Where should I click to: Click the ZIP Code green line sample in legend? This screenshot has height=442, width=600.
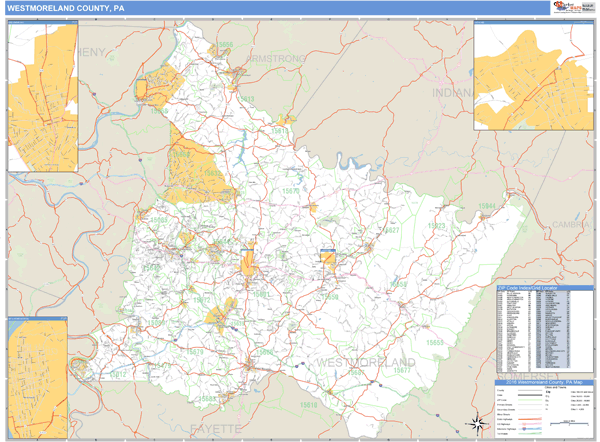click(530, 400)
